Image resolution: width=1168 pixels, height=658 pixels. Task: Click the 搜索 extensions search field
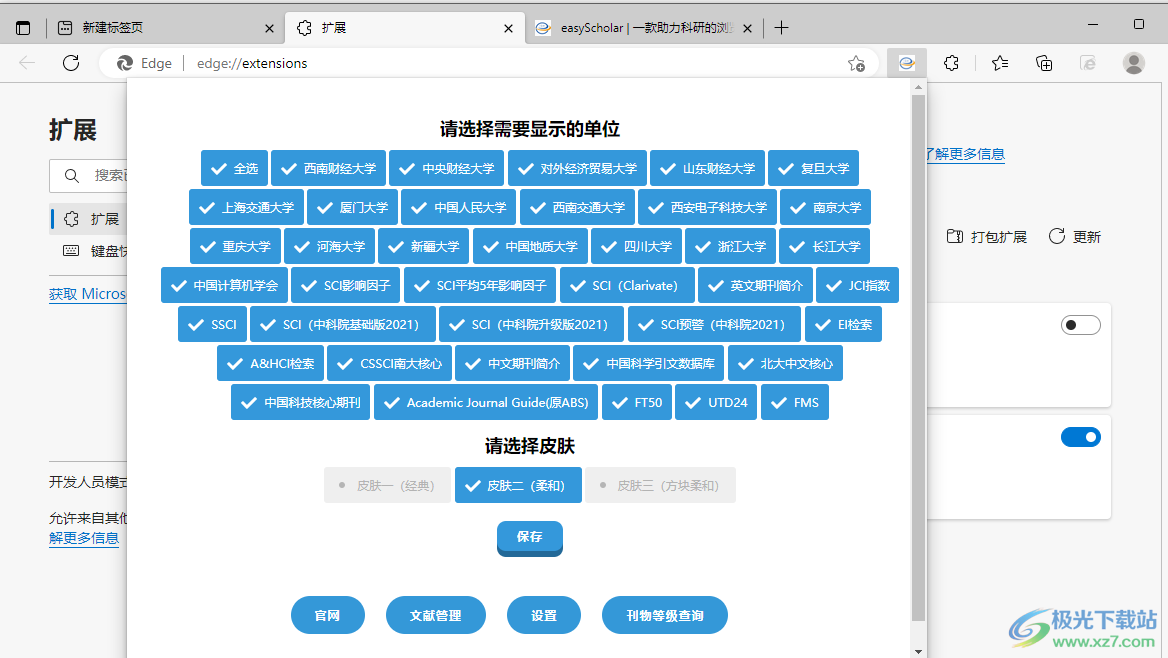[x=88, y=175]
